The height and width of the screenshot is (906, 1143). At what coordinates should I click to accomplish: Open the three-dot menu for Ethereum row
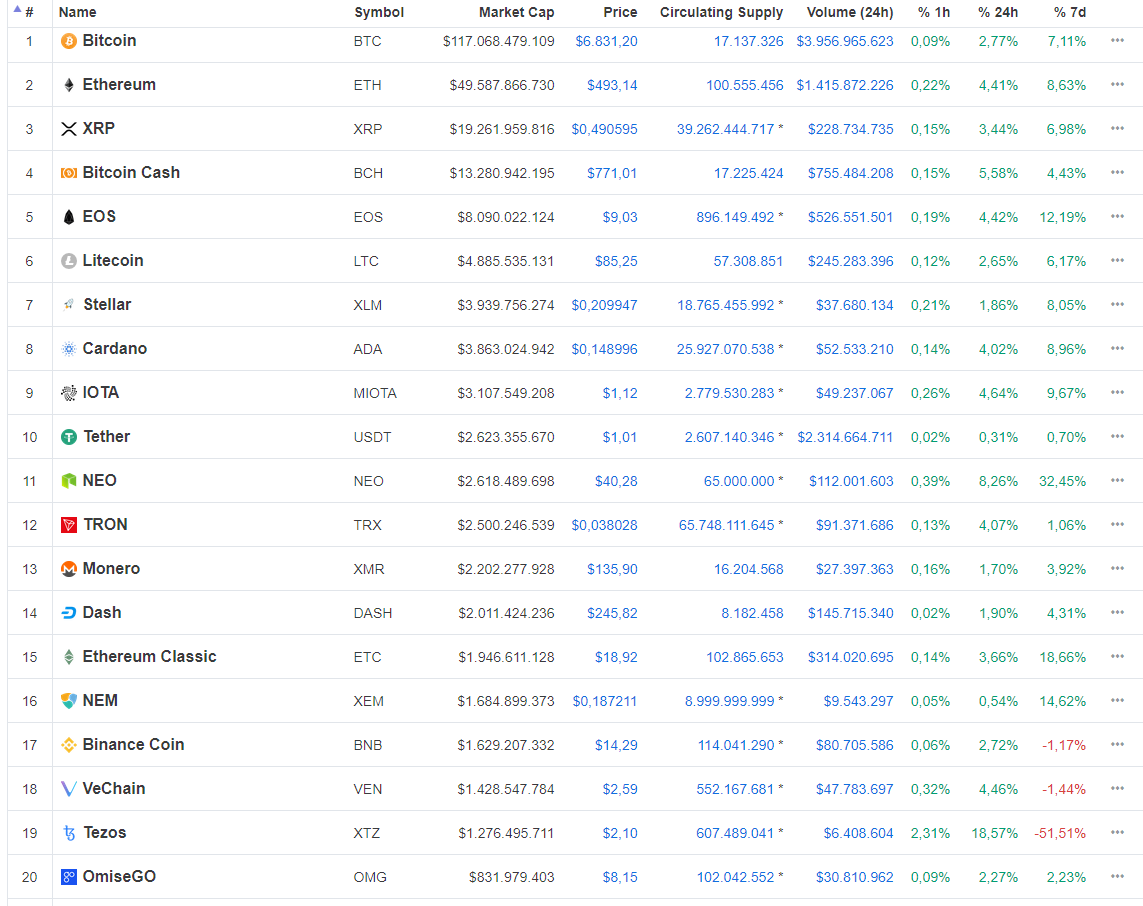tap(1117, 85)
